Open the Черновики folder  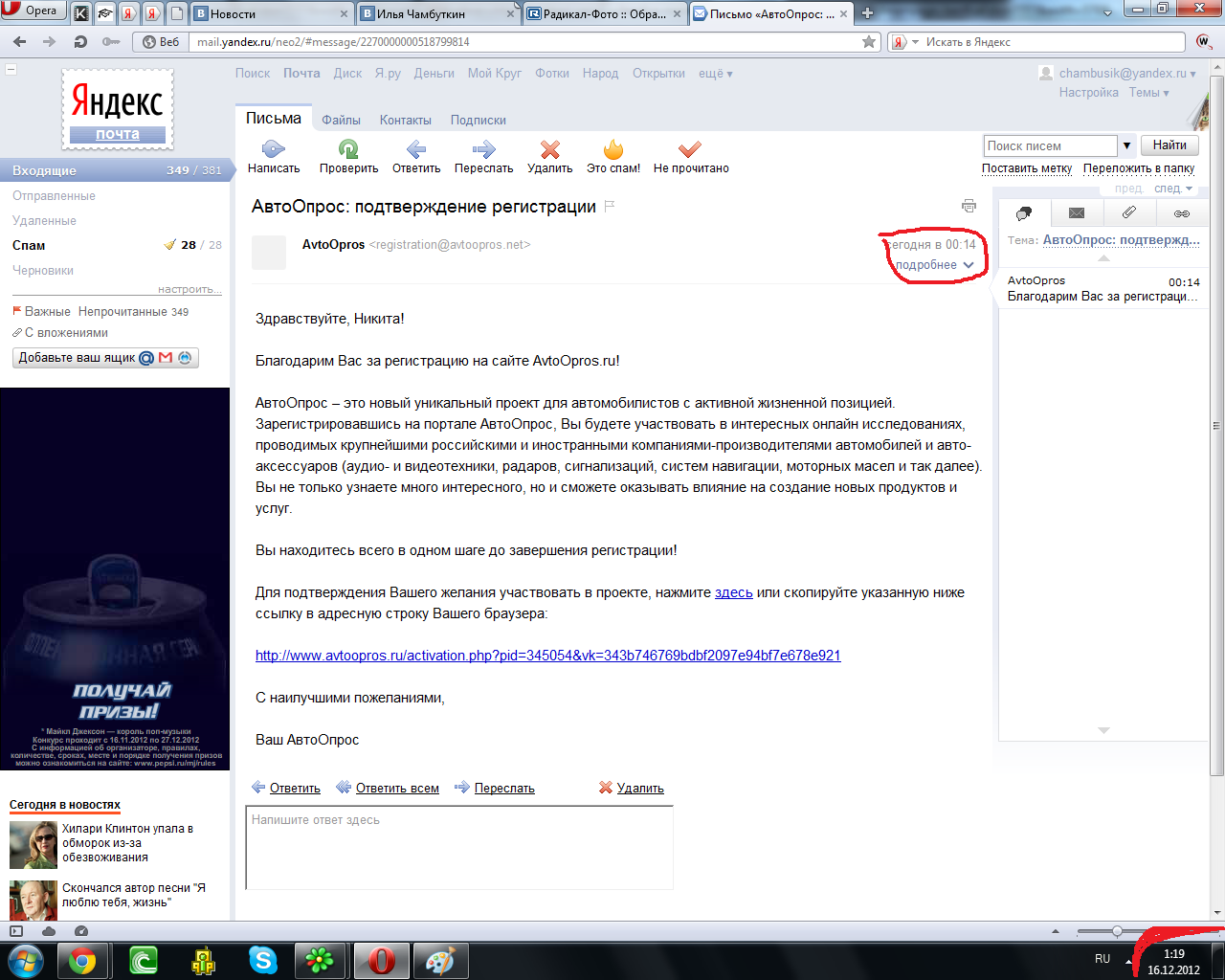click(x=43, y=270)
